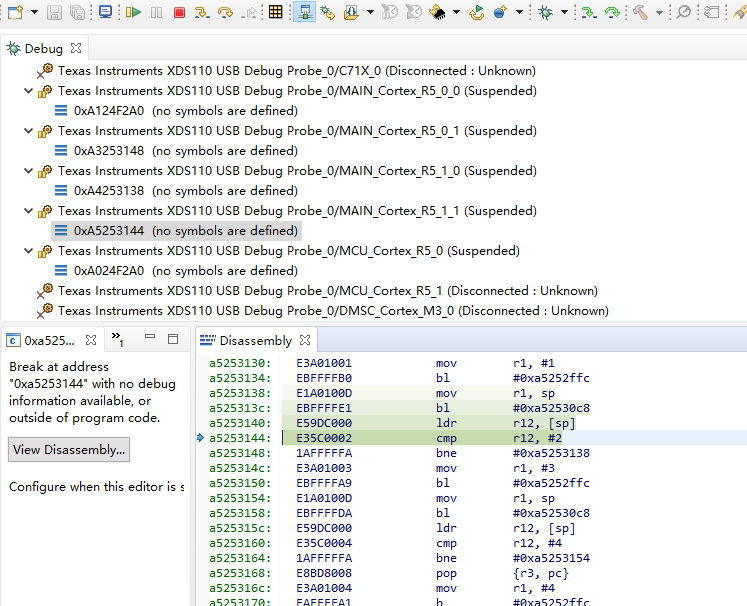Resume execution with the green play icon

point(133,12)
